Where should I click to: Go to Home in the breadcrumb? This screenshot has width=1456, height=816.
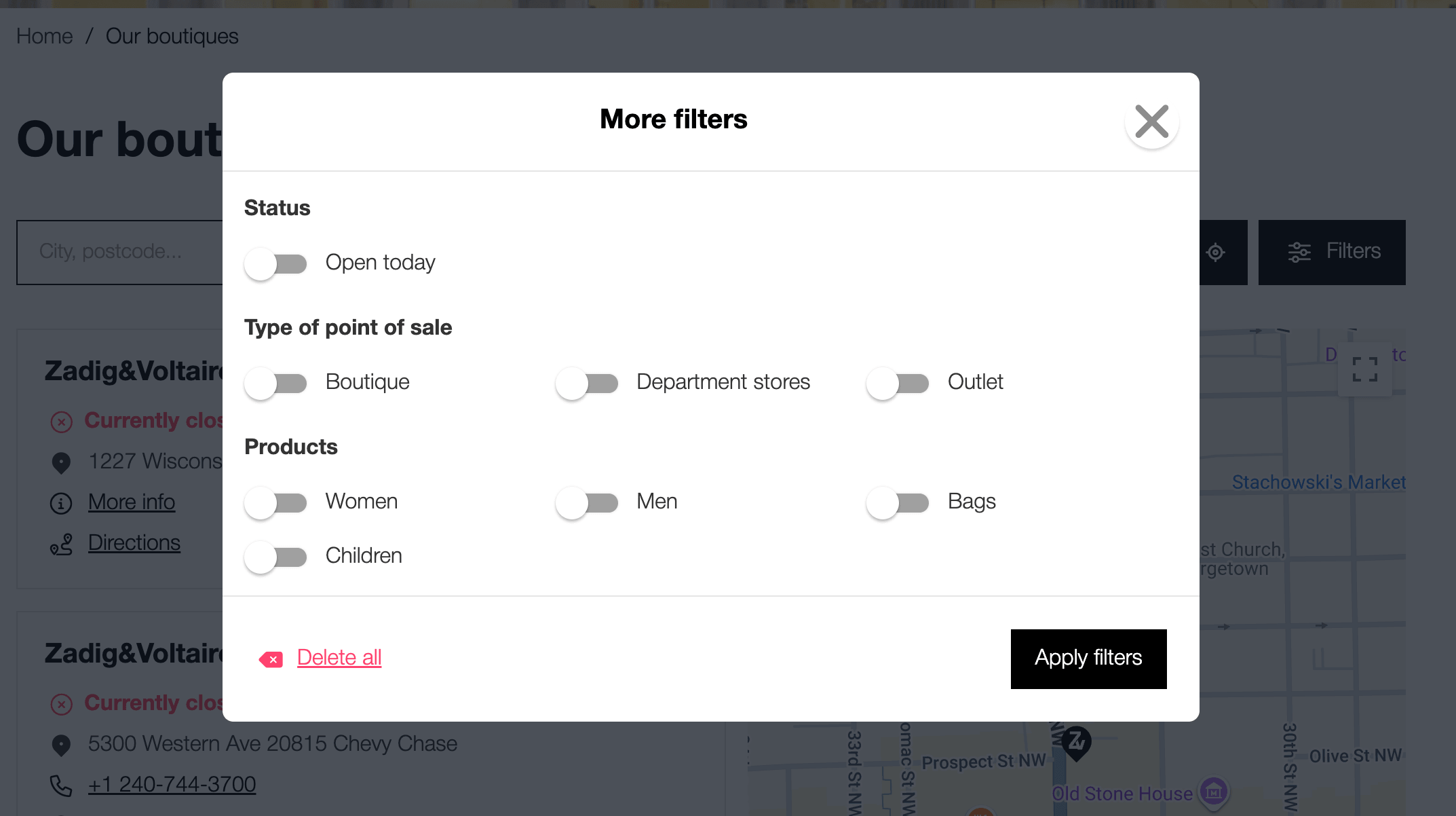44,35
